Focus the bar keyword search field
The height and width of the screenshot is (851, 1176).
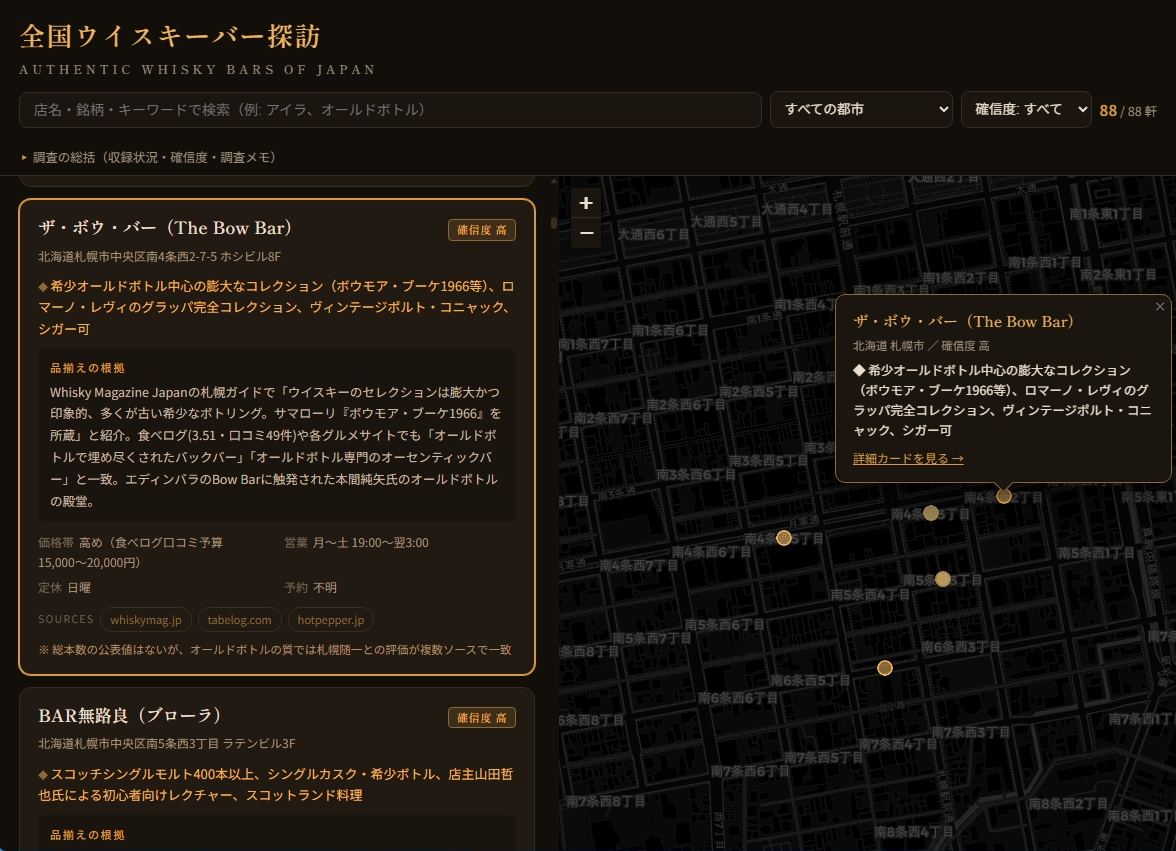click(x=390, y=109)
